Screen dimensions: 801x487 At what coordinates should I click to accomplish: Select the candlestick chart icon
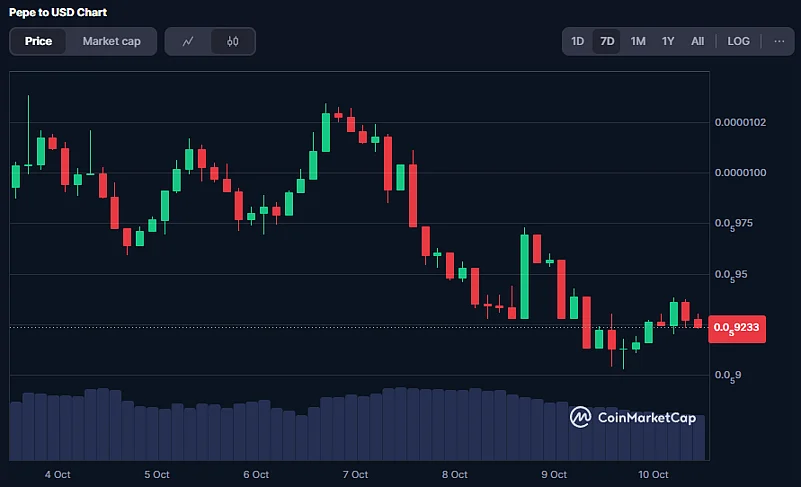coord(233,41)
